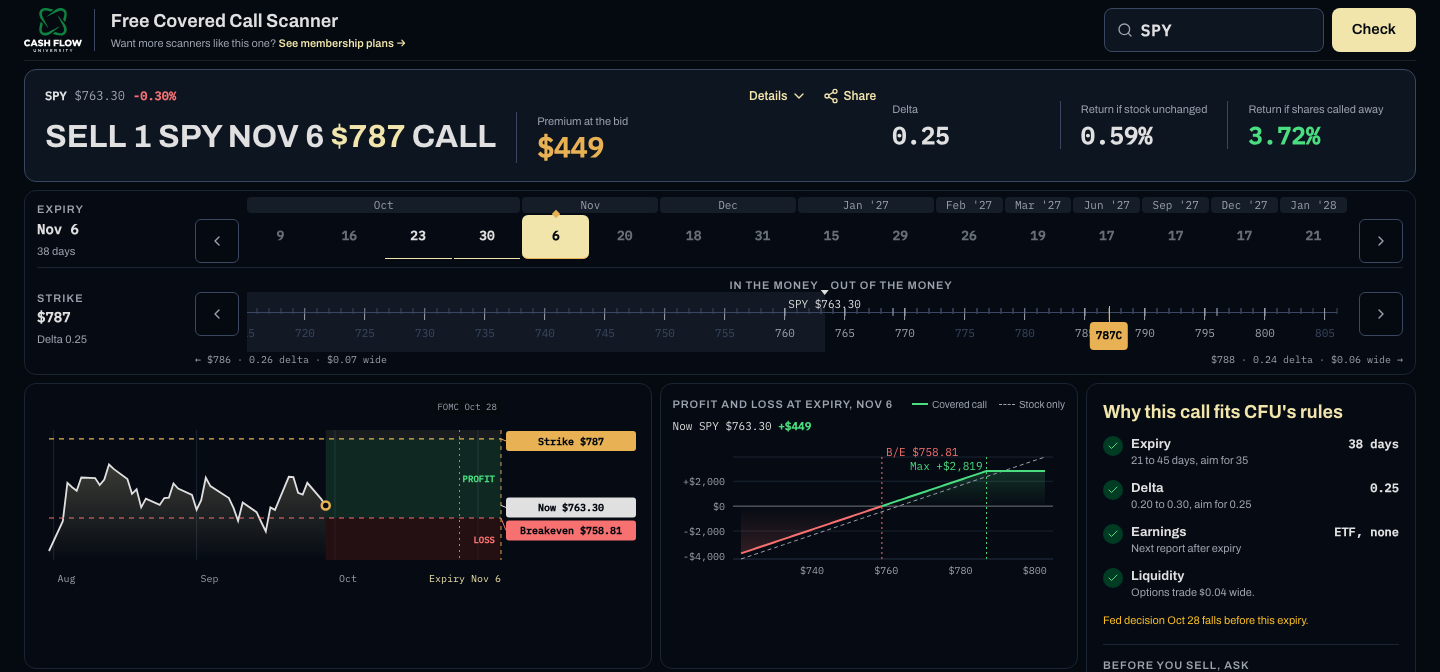Set strike to 800 on ruler
The width and height of the screenshot is (1440, 672).
pyautogui.click(x=1265, y=334)
